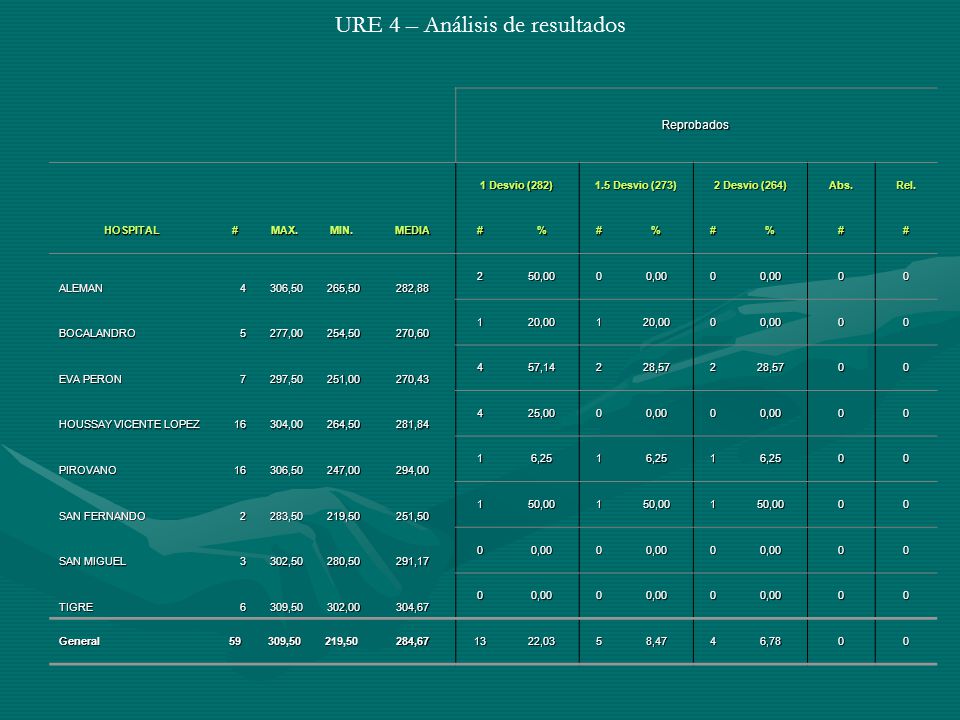Click EVA PERON's media value 270,43
This screenshot has height=720, width=960.
(x=412, y=380)
